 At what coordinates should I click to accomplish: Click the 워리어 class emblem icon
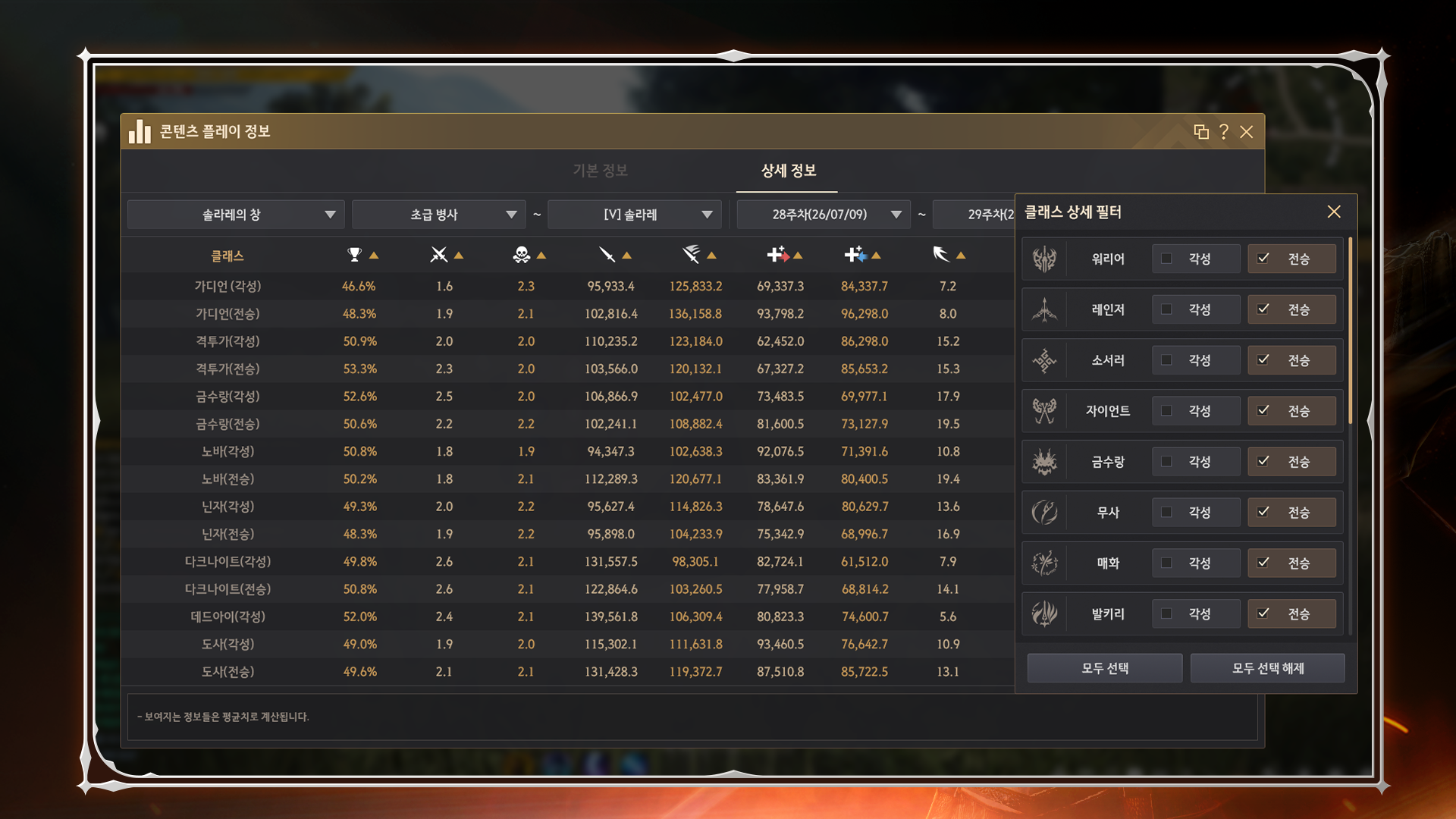(1044, 259)
